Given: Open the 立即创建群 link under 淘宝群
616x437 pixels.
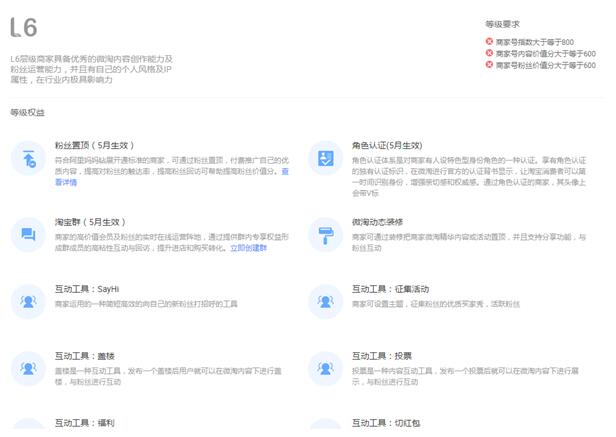Looking at the screenshot, I should pyautogui.click(x=248, y=246).
